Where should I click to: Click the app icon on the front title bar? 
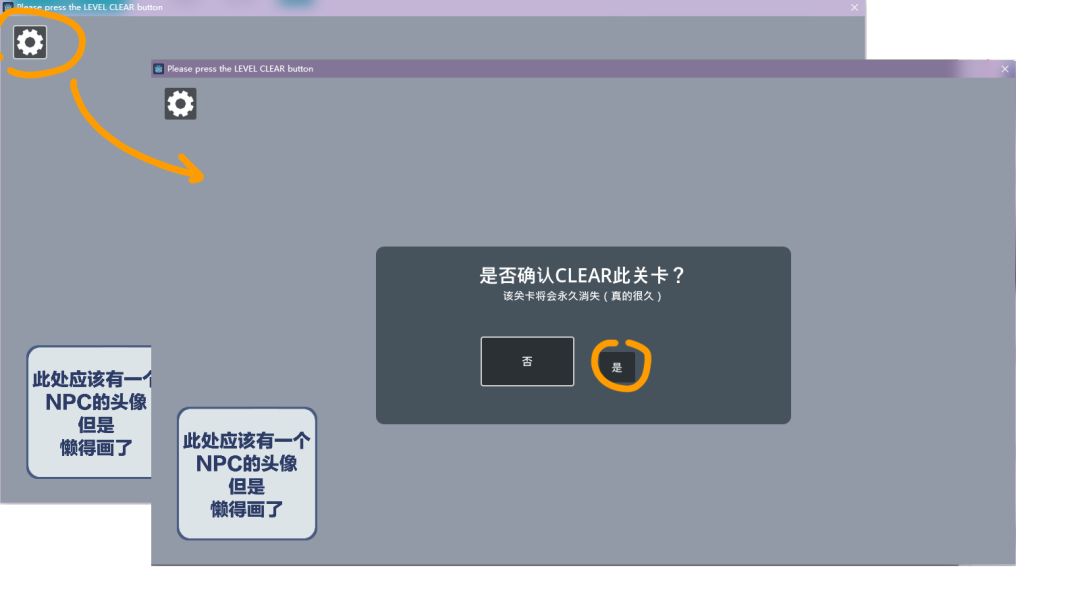coord(161,68)
